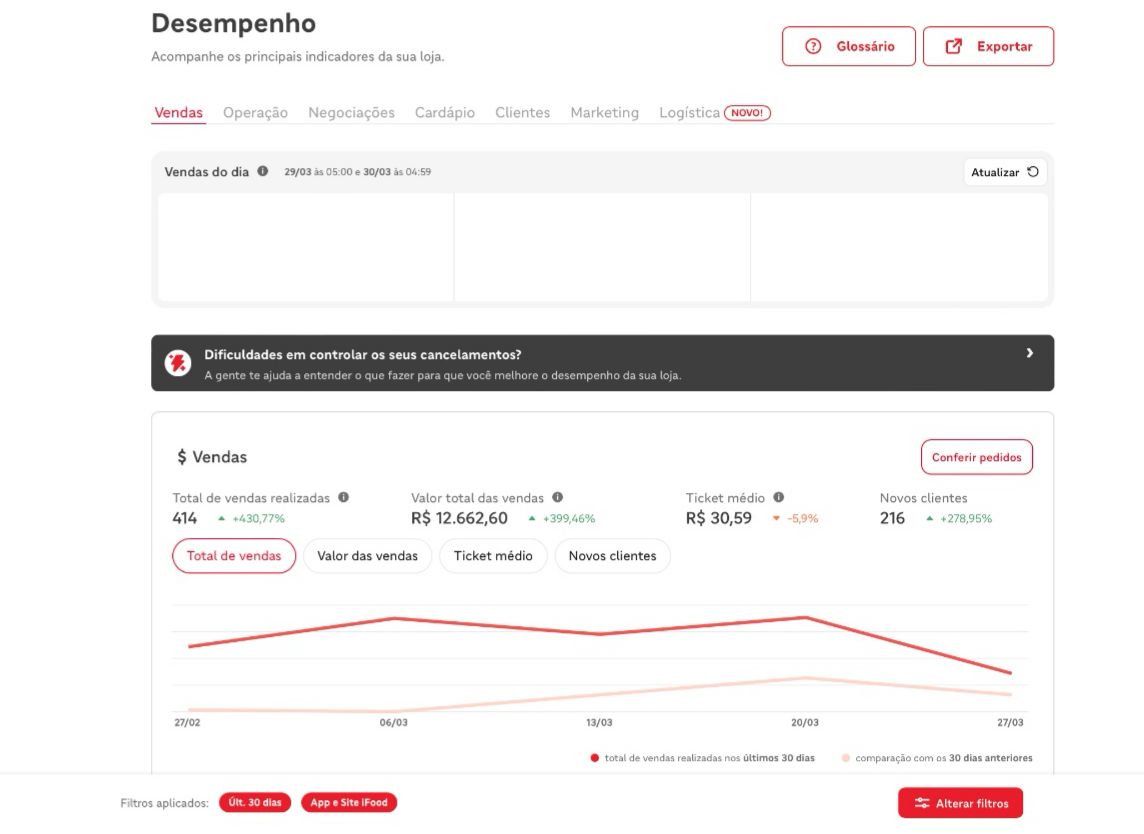Switch to the Operação tab

click(255, 112)
